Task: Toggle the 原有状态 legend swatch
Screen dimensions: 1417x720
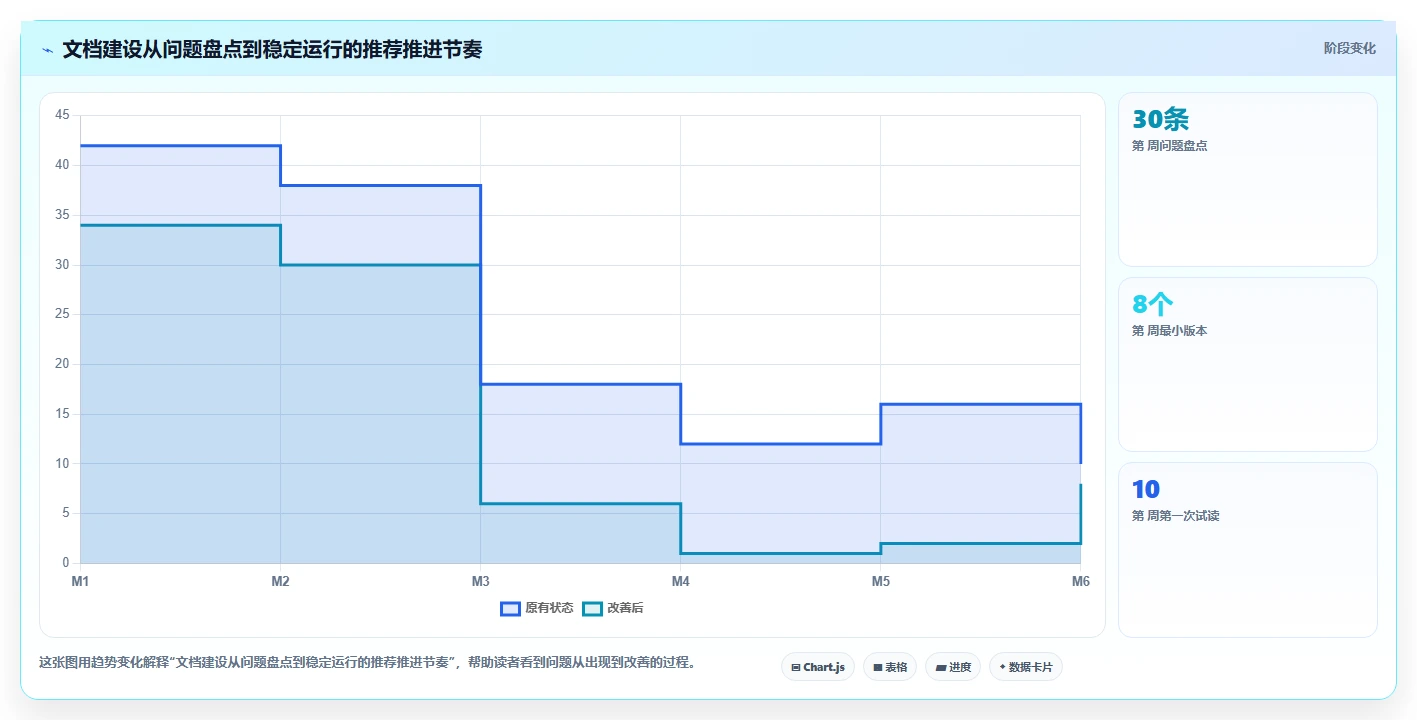Action: (x=510, y=608)
